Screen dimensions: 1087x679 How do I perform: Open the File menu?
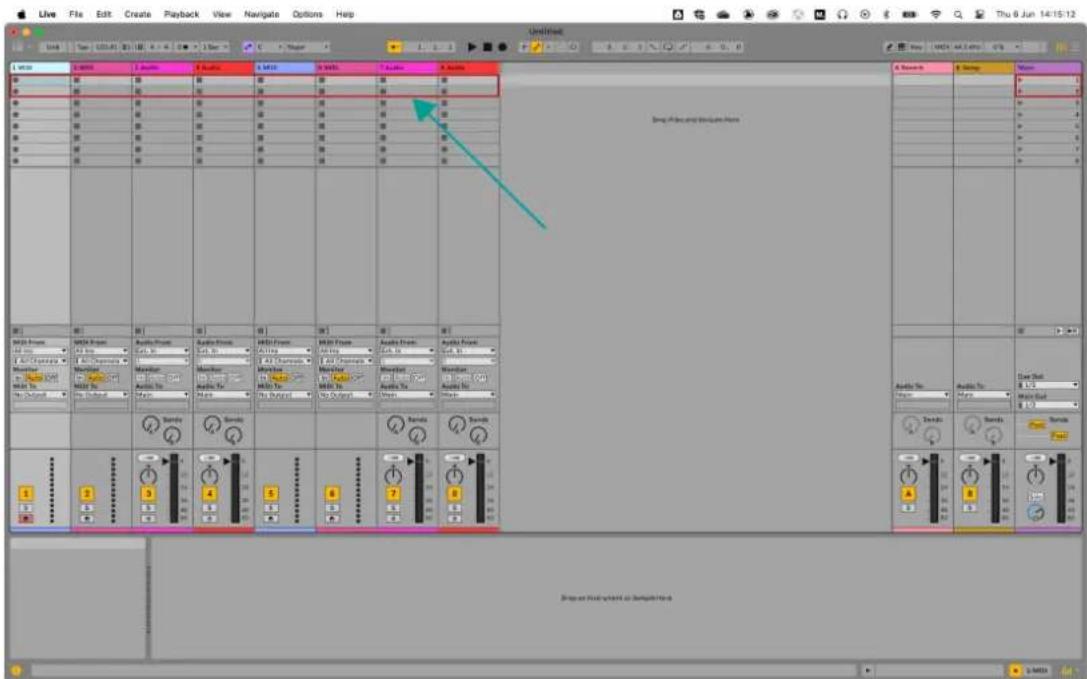point(76,14)
